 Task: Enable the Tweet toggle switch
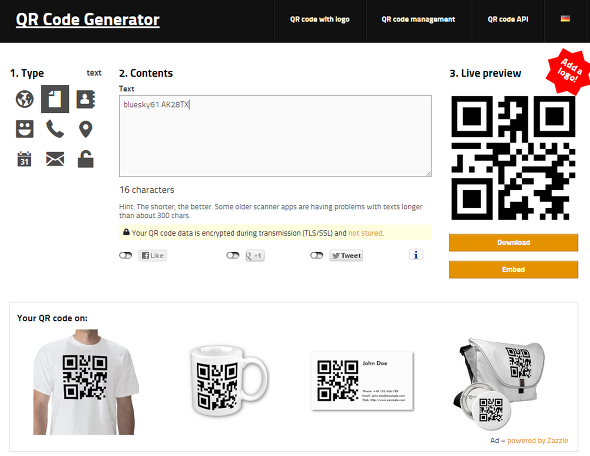click(316, 255)
